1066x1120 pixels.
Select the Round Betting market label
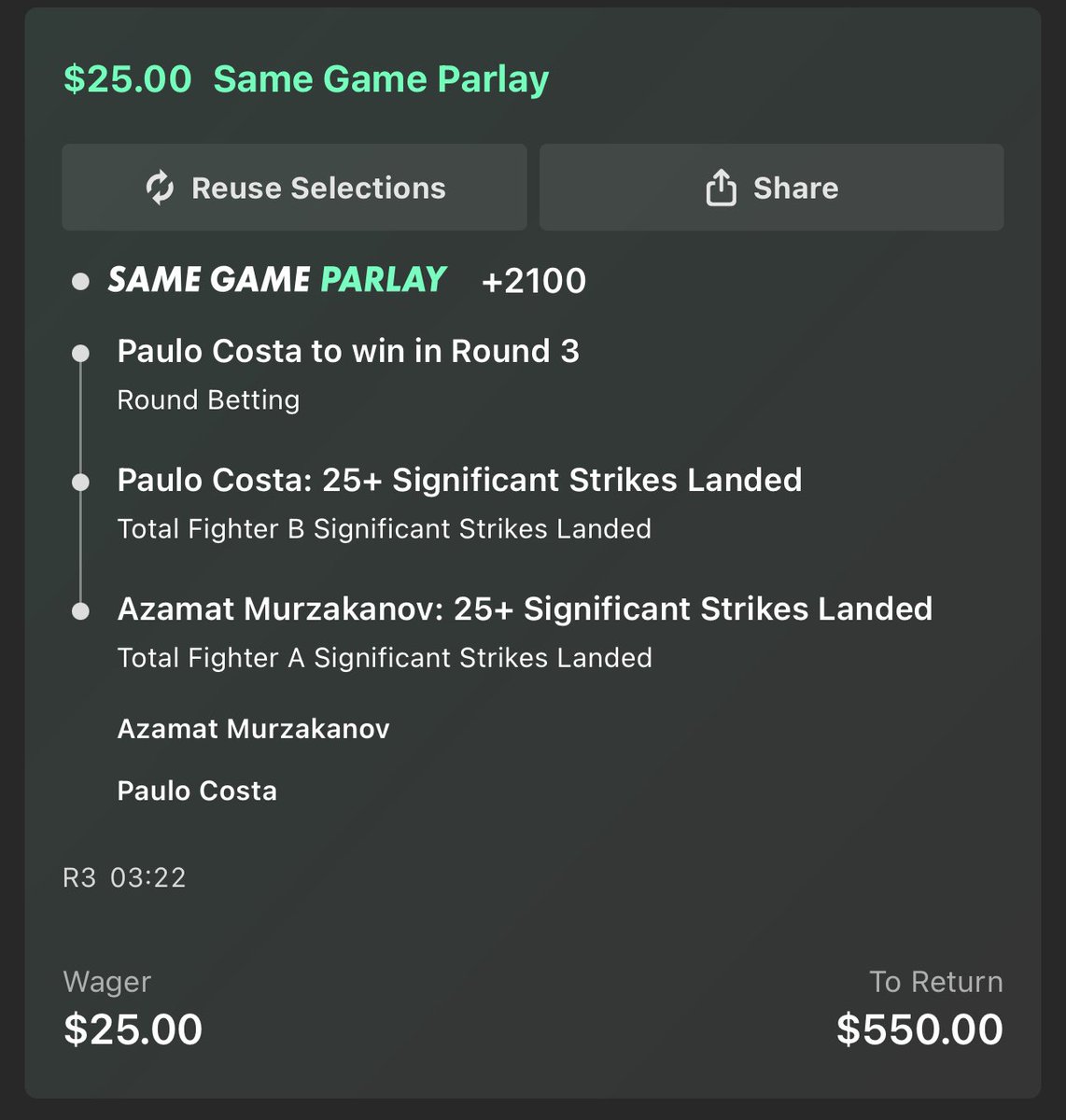(208, 399)
